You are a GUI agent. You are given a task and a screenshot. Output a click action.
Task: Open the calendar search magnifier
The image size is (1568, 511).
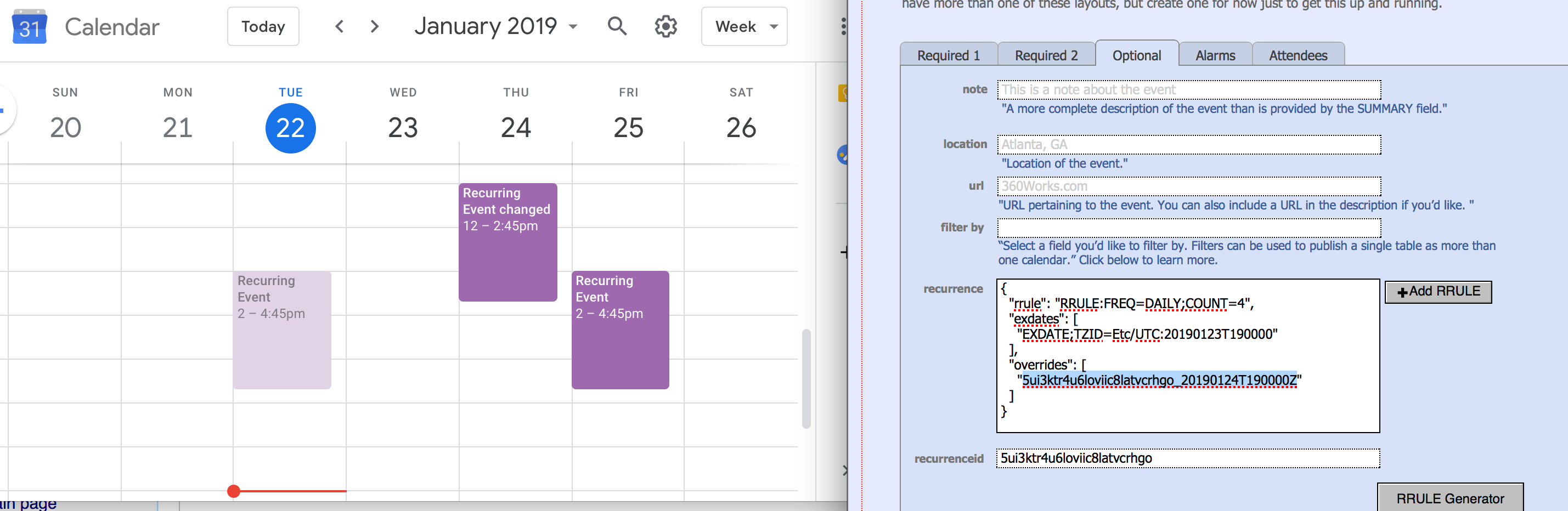(x=617, y=26)
